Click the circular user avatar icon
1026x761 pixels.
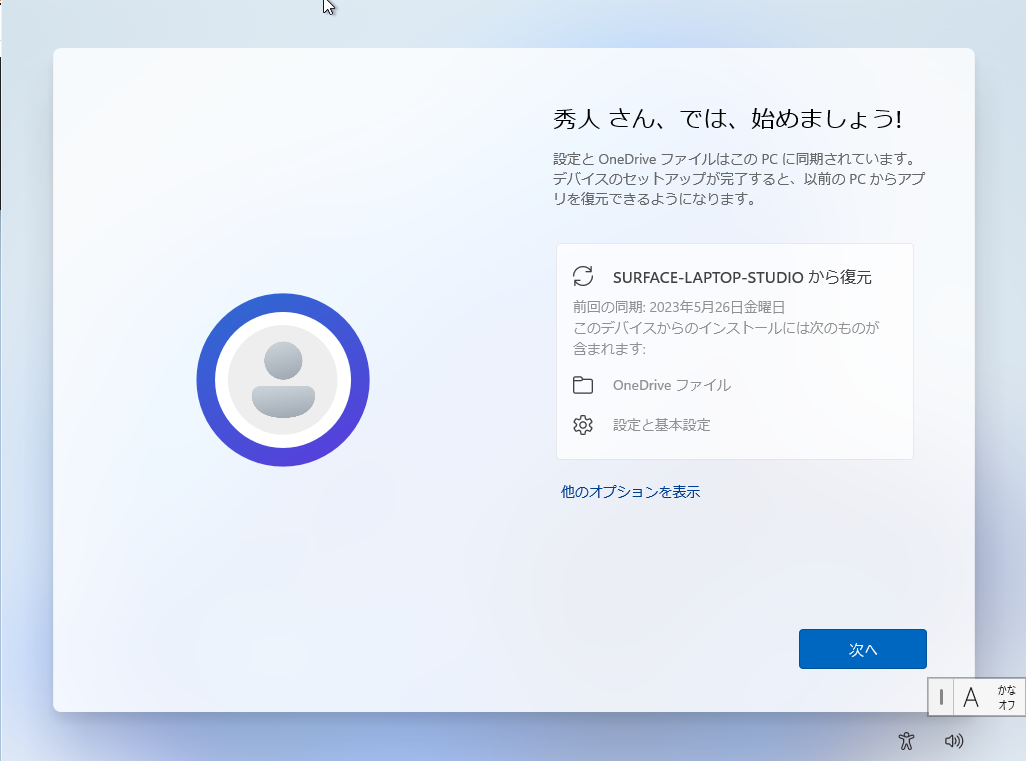[x=283, y=380]
